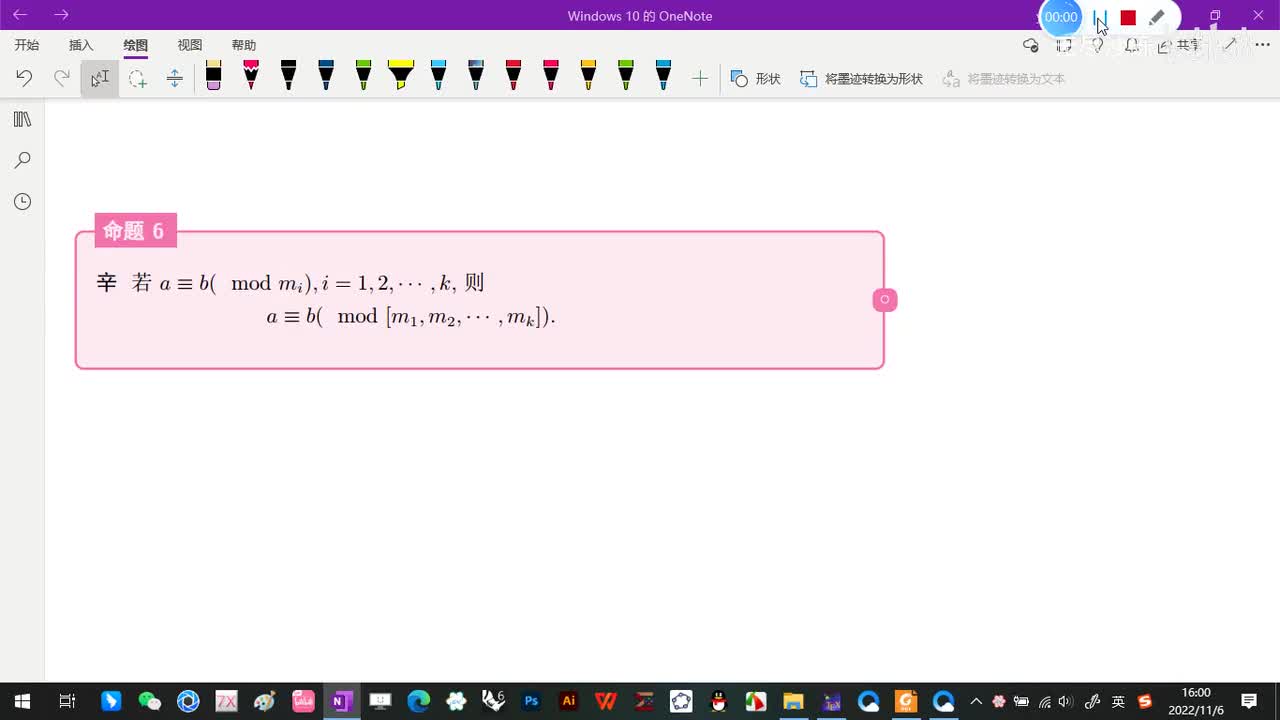Viewport: 1280px width, 720px height.
Task: Choose the insert space tool
Action: point(174,78)
